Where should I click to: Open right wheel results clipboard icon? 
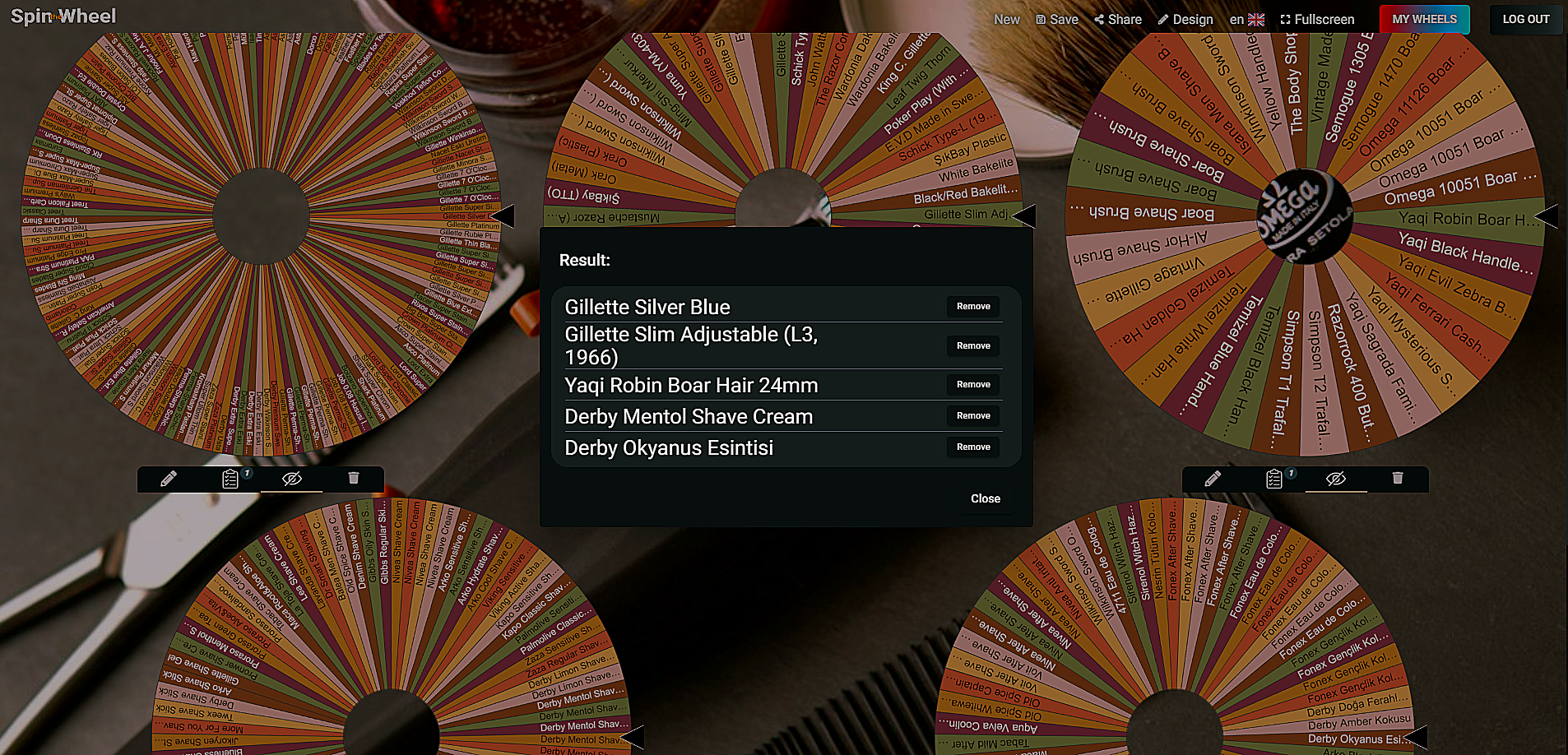[1274, 479]
